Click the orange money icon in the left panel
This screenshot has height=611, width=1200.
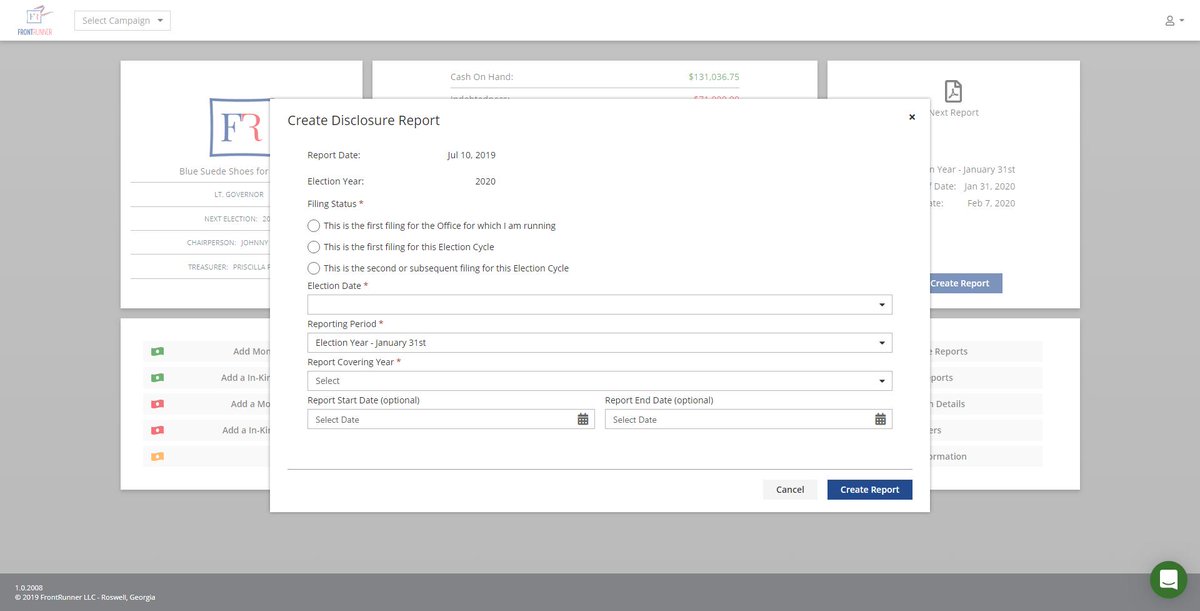[156, 455]
